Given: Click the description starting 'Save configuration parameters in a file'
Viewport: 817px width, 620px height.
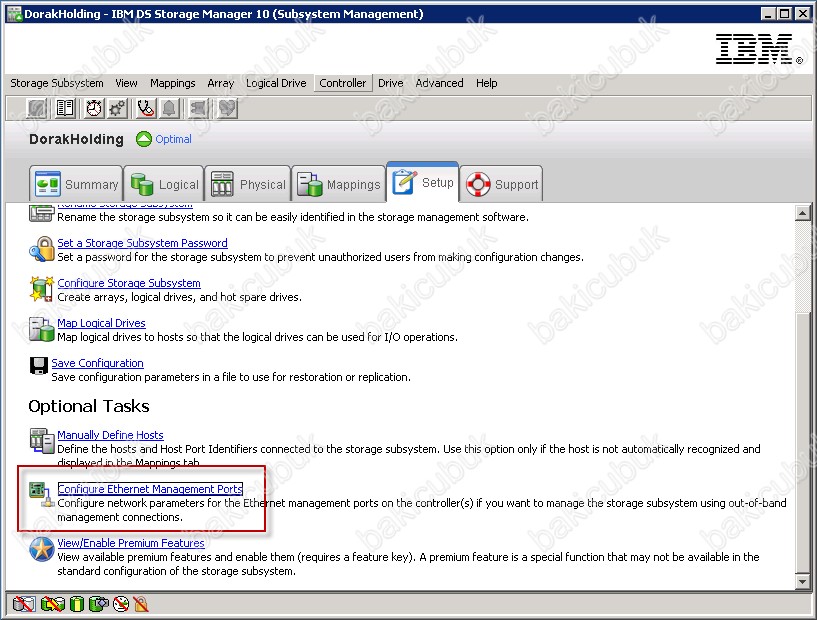Looking at the screenshot, I should tap(231, 377).
